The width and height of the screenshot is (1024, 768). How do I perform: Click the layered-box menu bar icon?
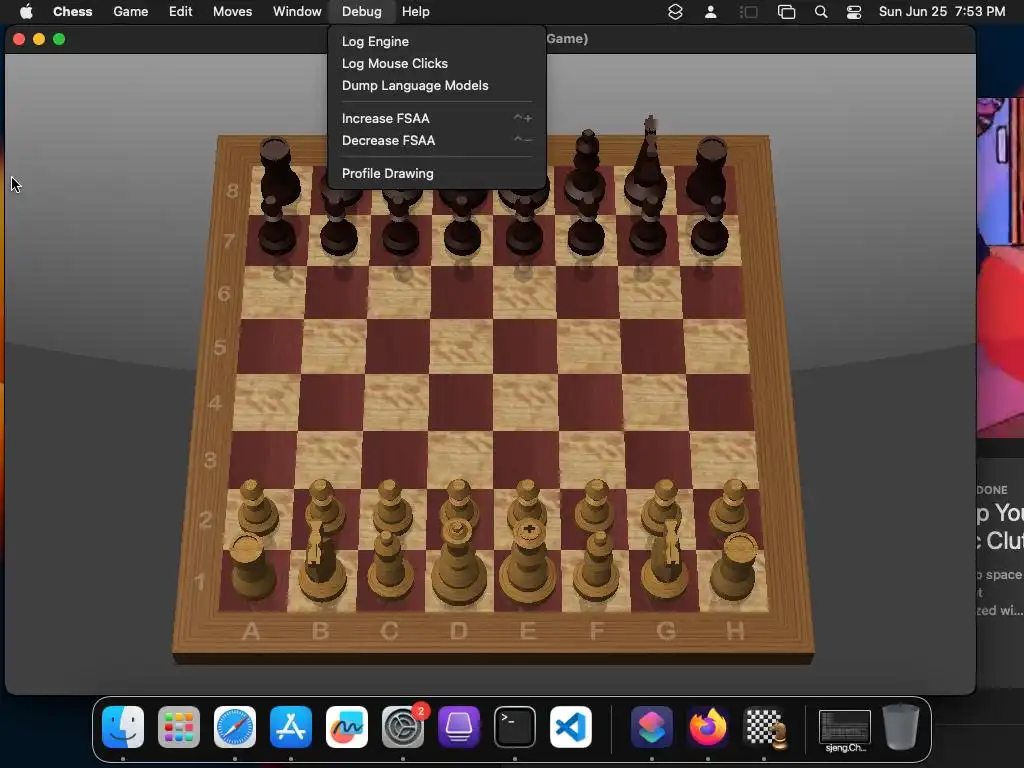tap(675, 12)
